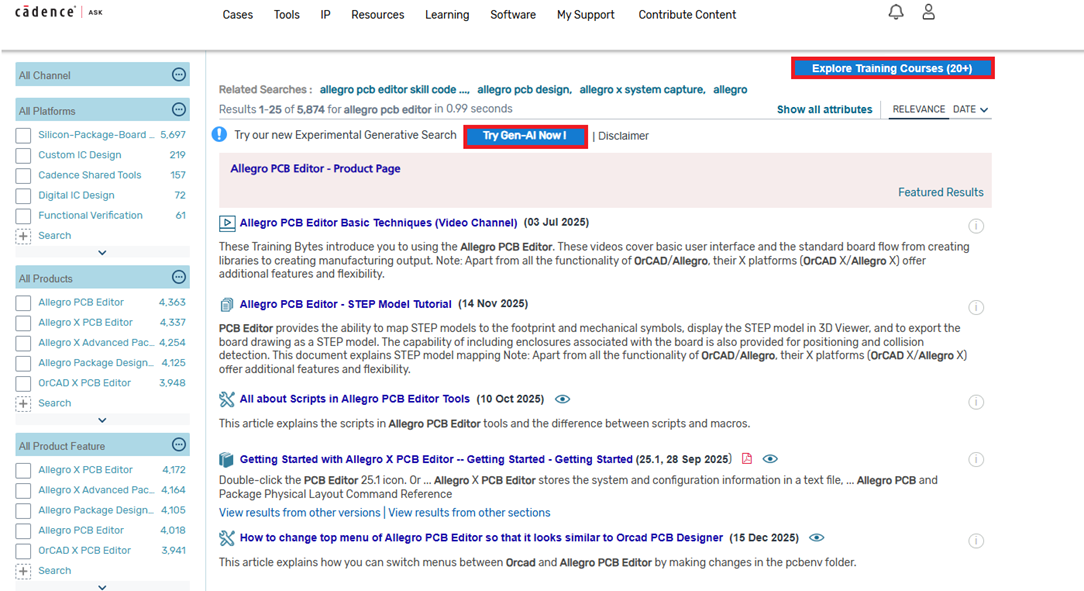
Task: Click the All Products ellipsis options icon
Action: [179, 277]
